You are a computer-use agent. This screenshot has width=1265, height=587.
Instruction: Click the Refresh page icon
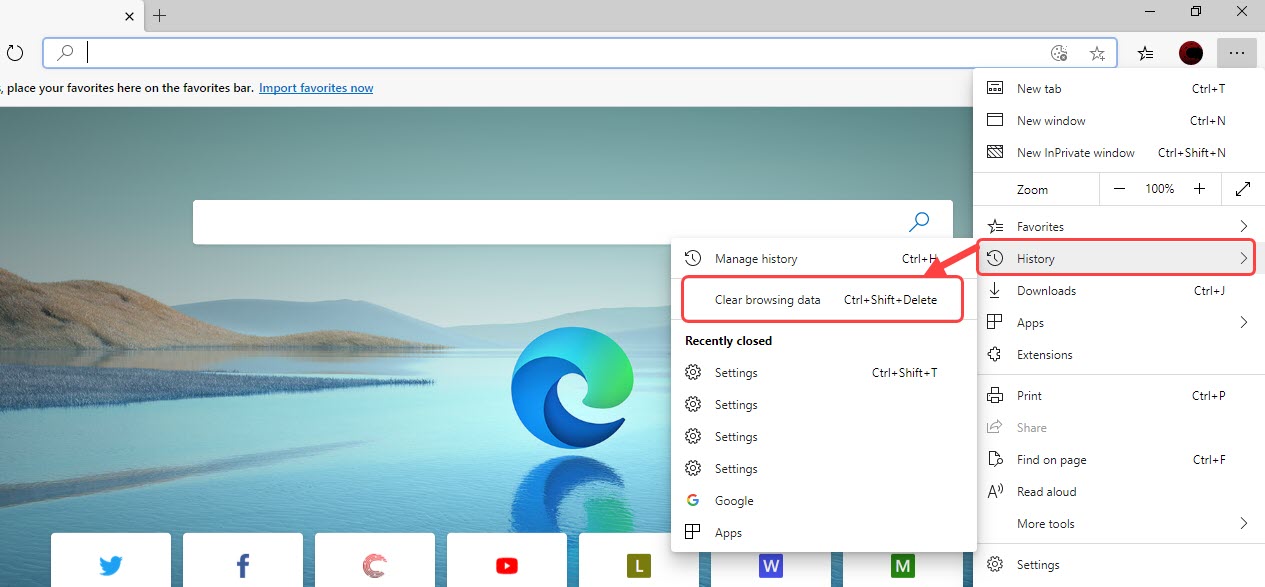[15, 53]
